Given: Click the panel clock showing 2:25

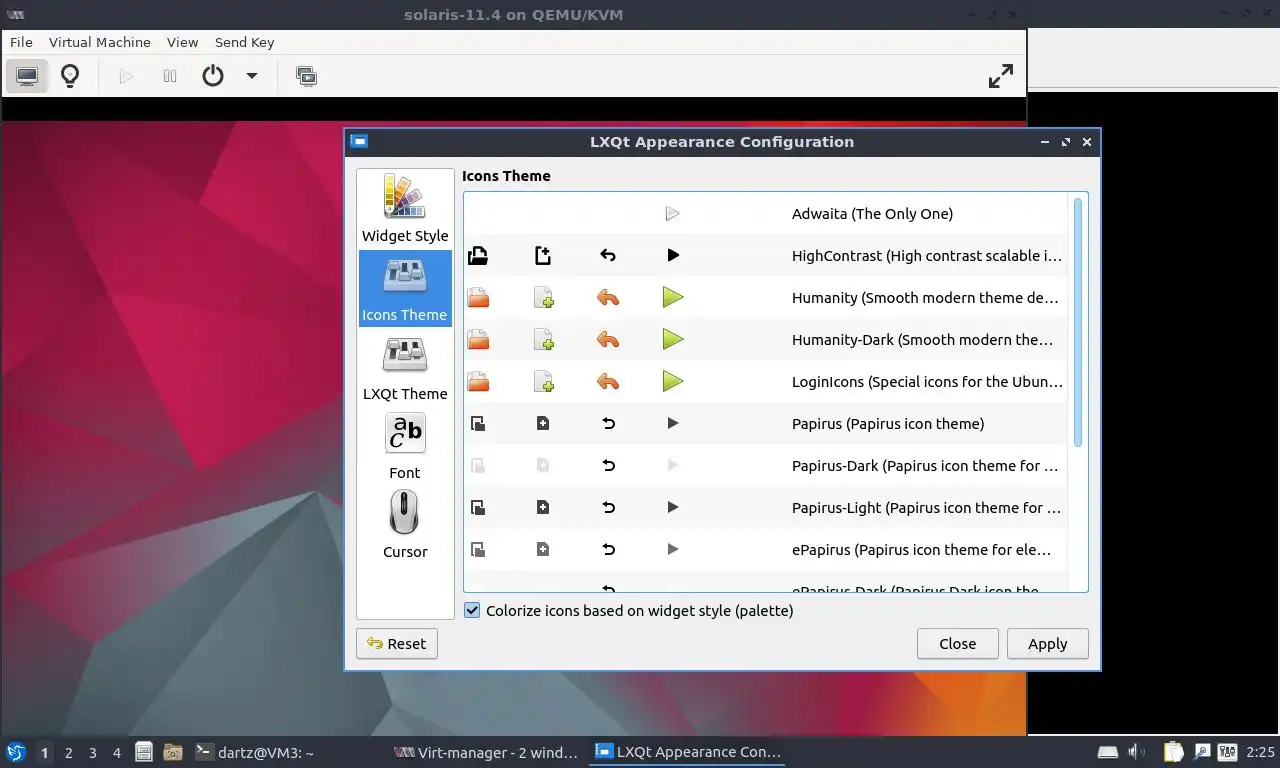Looking at the screenshot, I should pyautogui.click(x=1260, y=752).
